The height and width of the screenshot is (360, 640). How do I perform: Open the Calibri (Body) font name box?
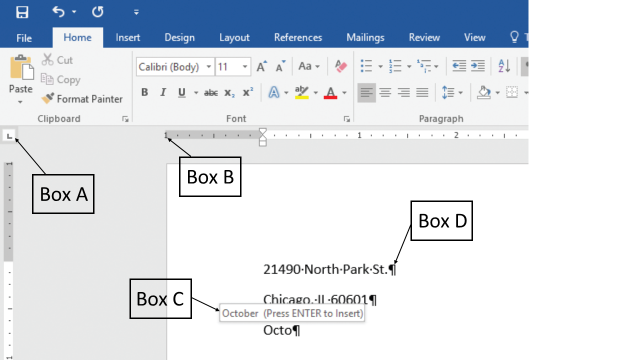(x=175, y=67)
